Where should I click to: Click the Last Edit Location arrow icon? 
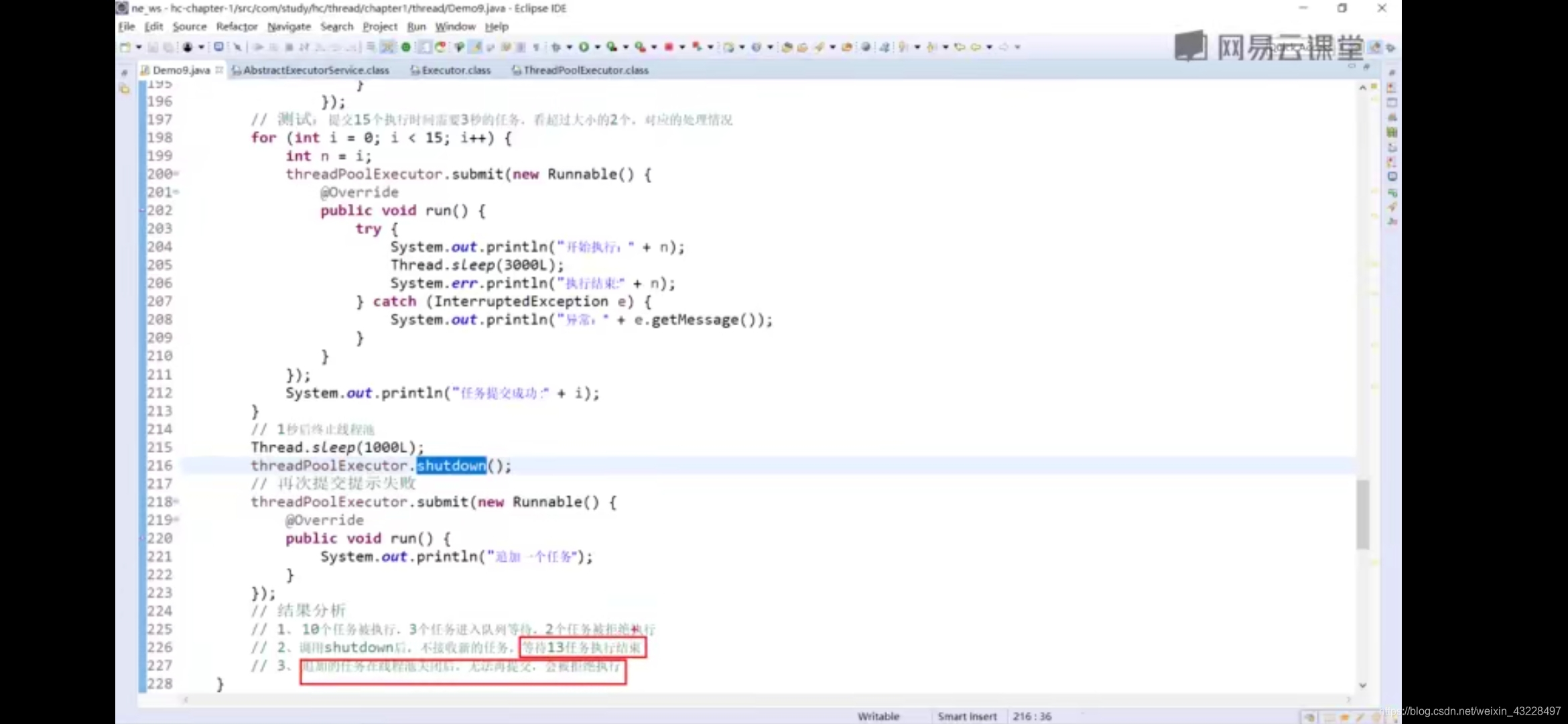(960, 47)
